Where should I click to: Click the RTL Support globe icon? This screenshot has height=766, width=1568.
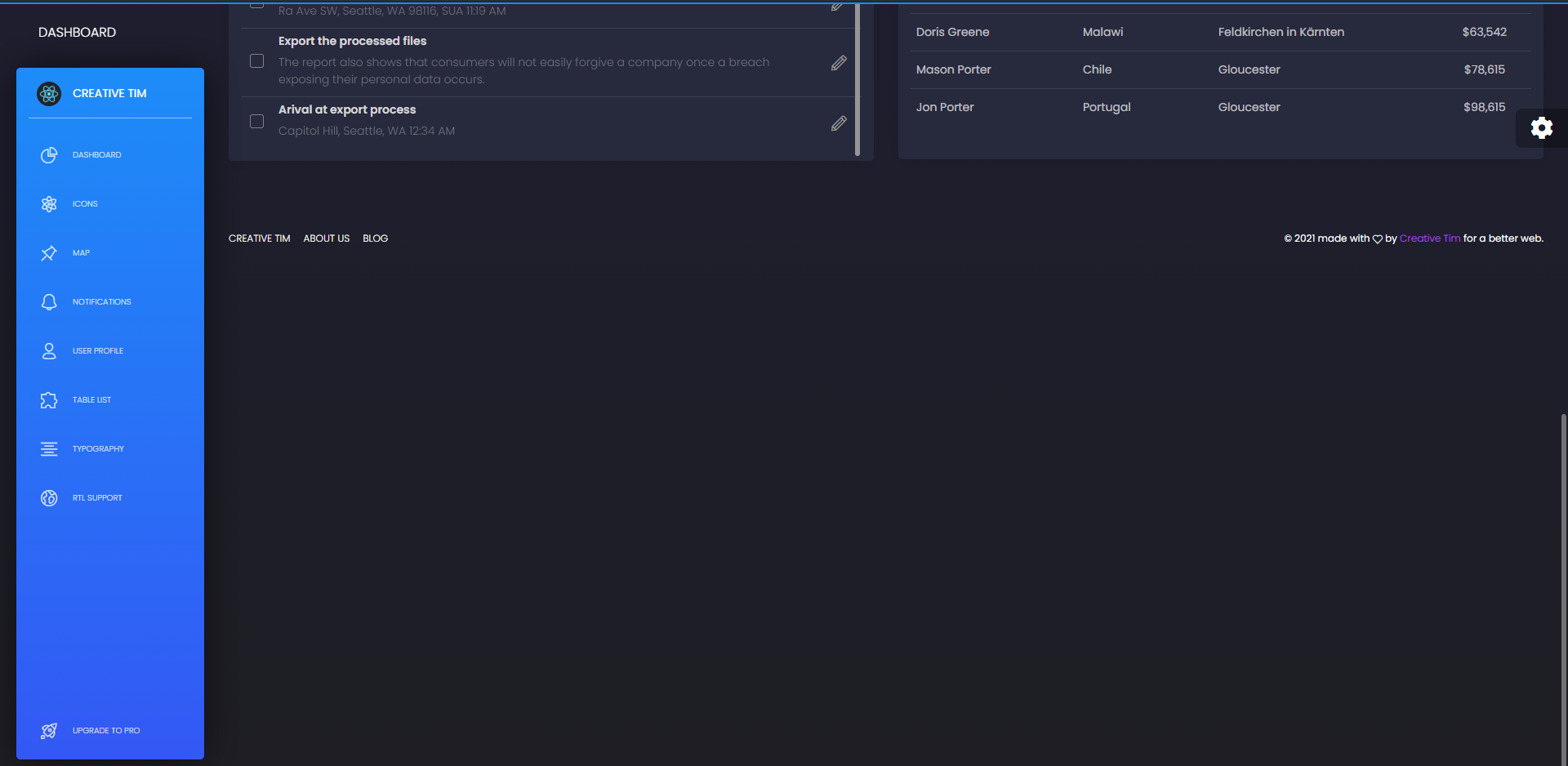point(49,498)
